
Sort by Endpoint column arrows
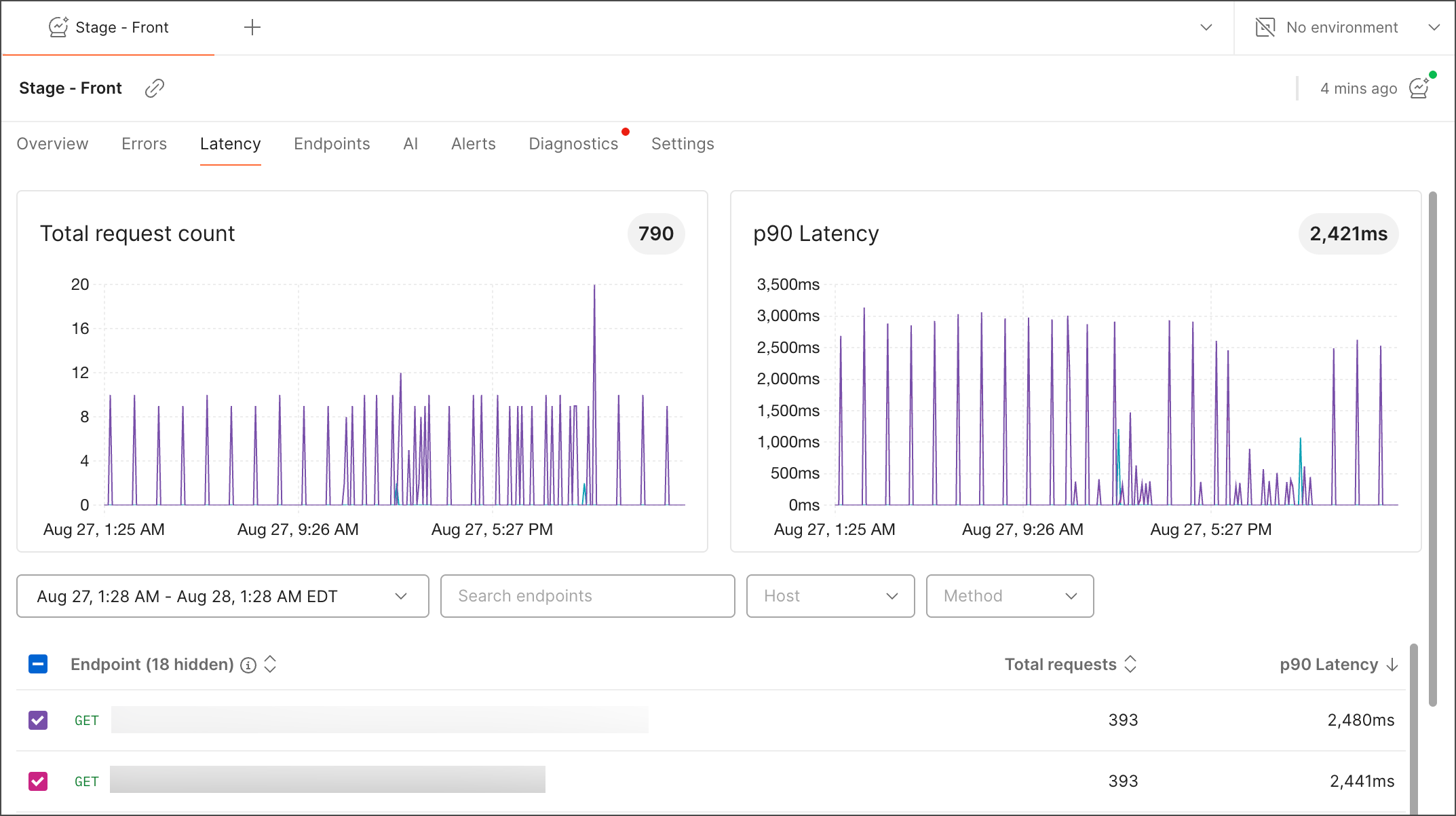click(x=270, y=664)
